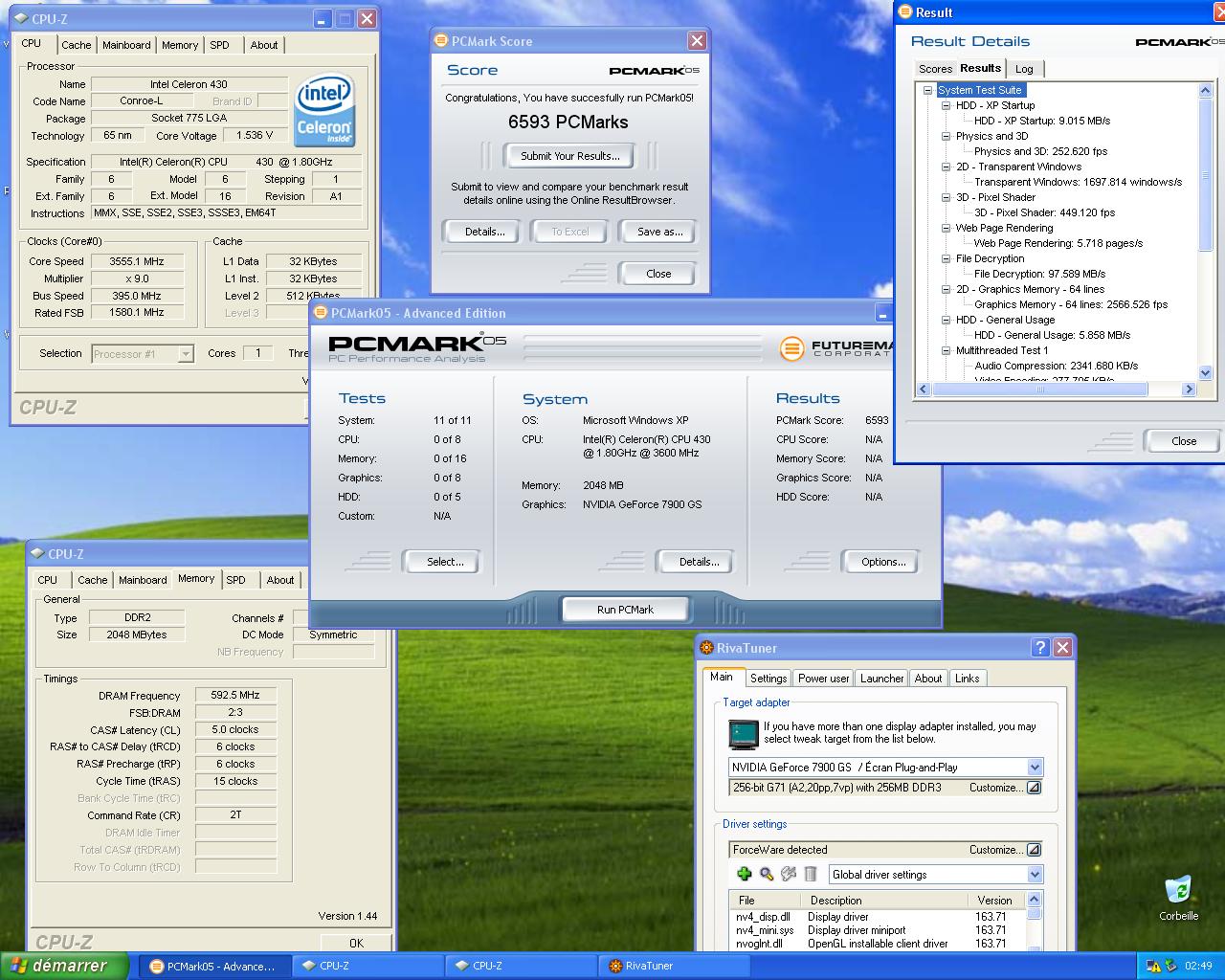Viewport: 1225px width, 980px height.
Task: Collapse the Physics and 3D node
Action: coord(946,136)
